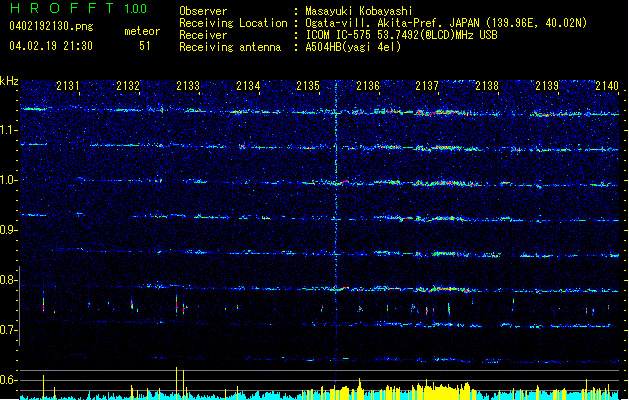The image size is (629, 400).
Task: Select the observer name Masayuki Kobayashi
Action: click(359, 11)
